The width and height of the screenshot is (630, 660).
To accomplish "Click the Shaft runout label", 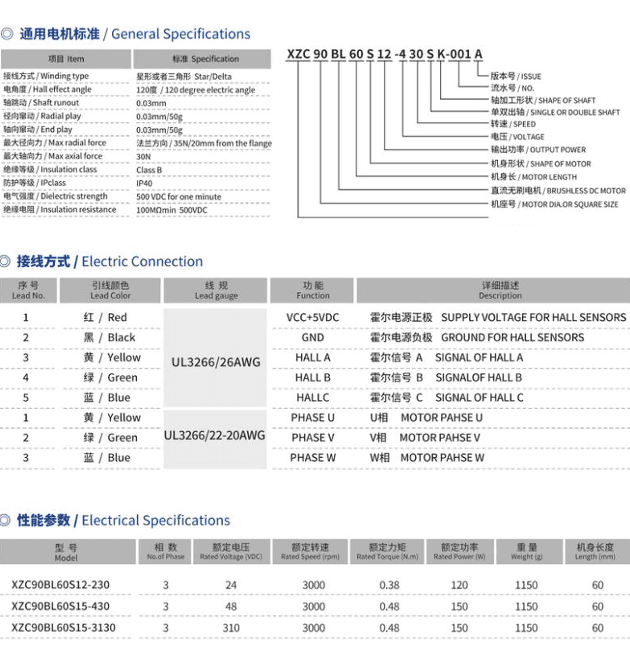I will coord(41,103).
